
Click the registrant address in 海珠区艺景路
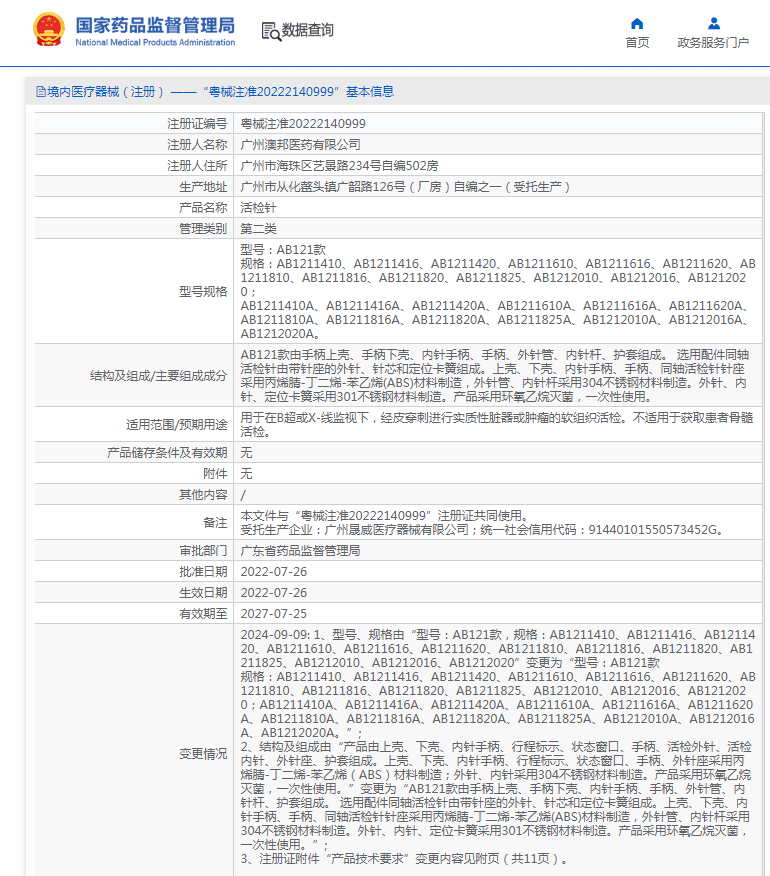(339, 165)
